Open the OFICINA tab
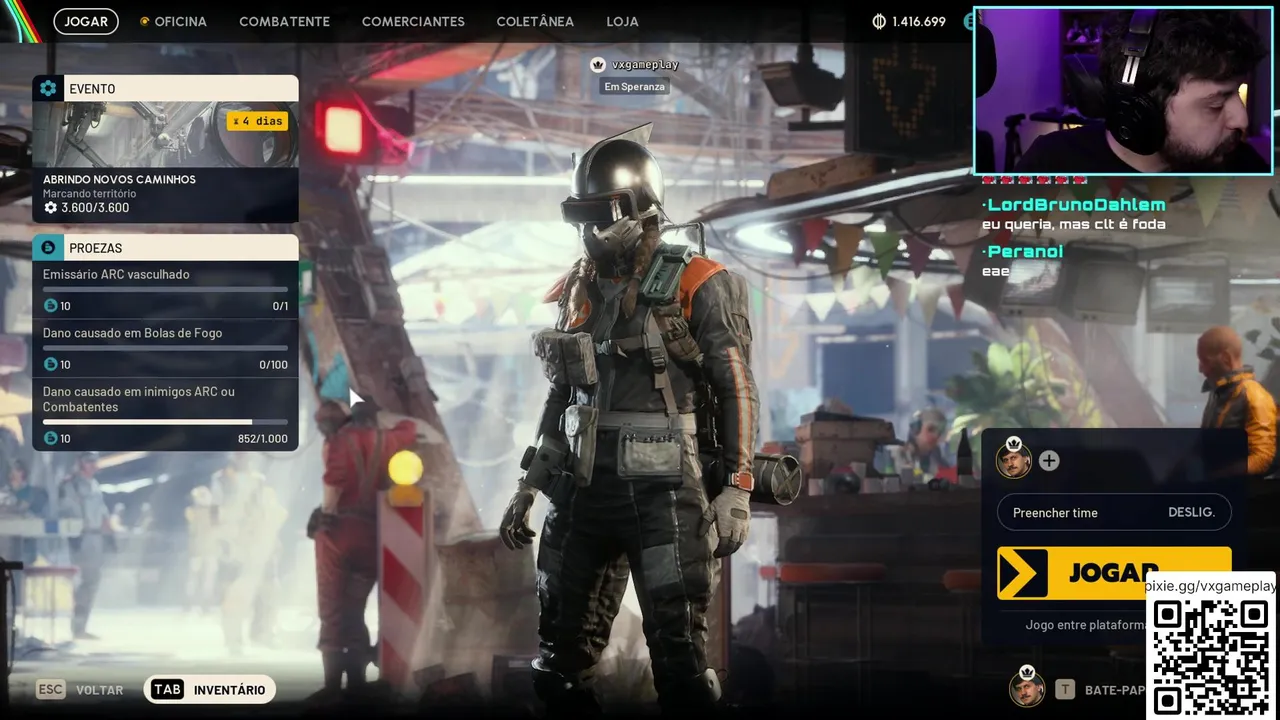Screen dimensions: 1280x720 [180, 21]
